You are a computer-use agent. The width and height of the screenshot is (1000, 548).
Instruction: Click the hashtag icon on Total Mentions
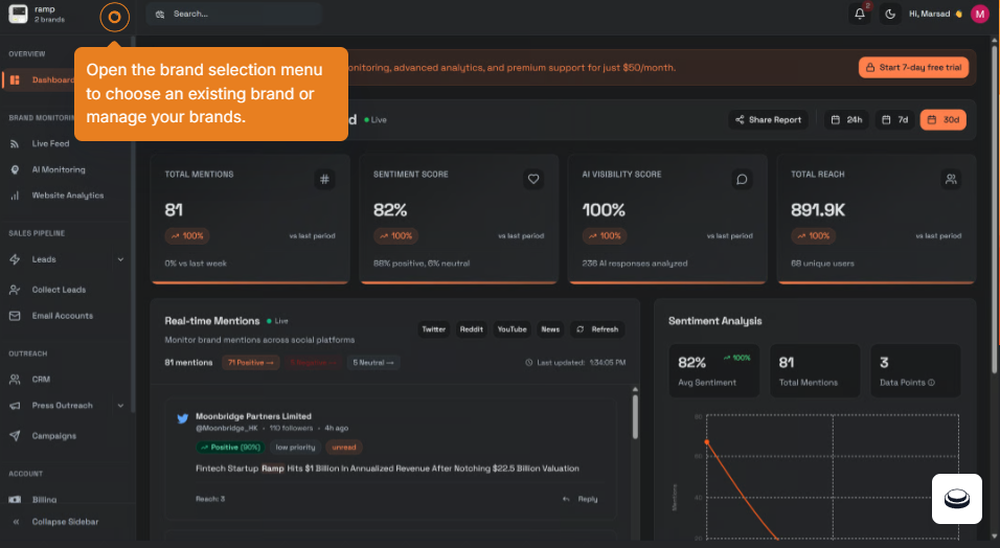pos(325,179)
